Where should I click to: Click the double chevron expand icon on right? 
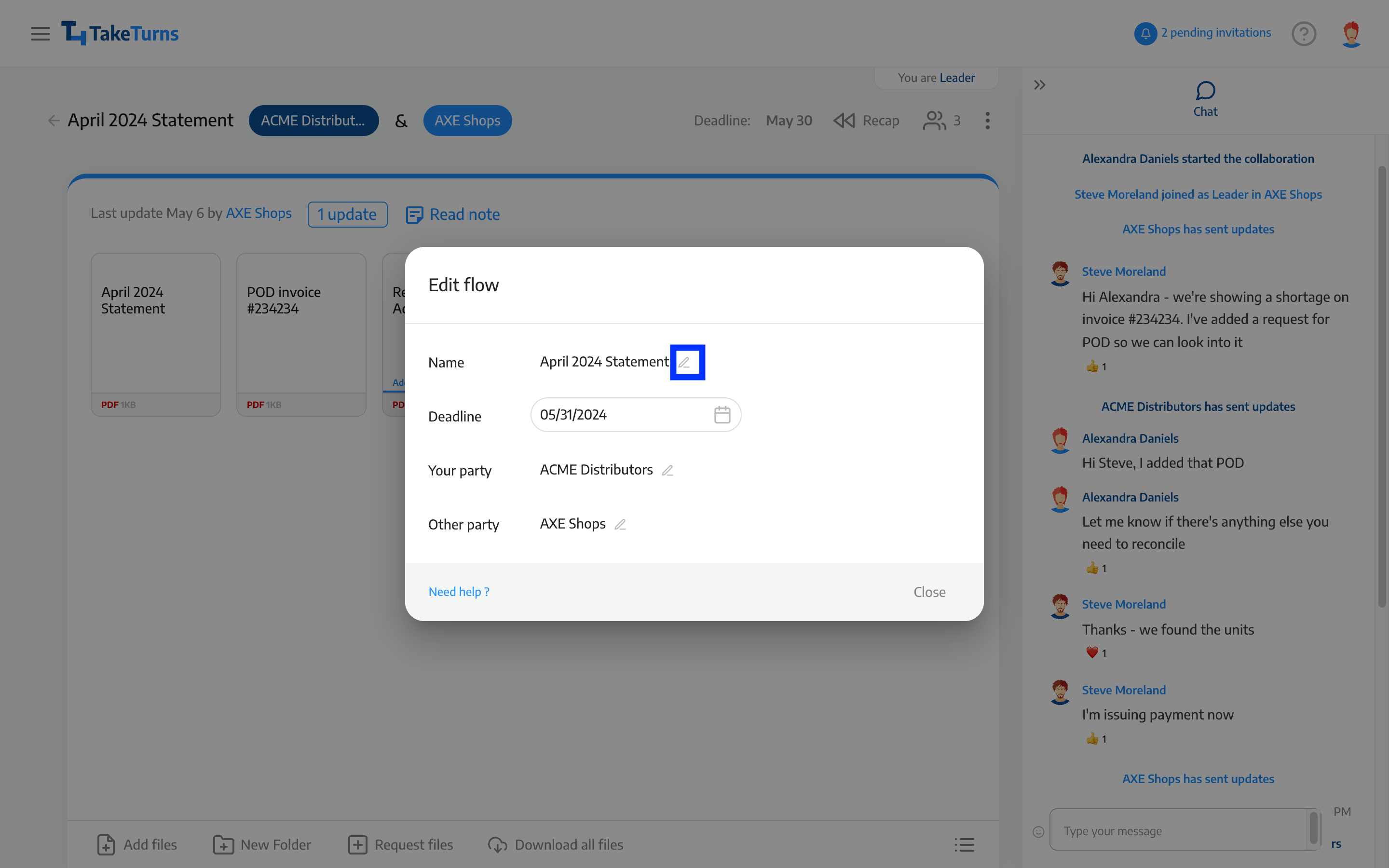click(x=1040, y=85)
